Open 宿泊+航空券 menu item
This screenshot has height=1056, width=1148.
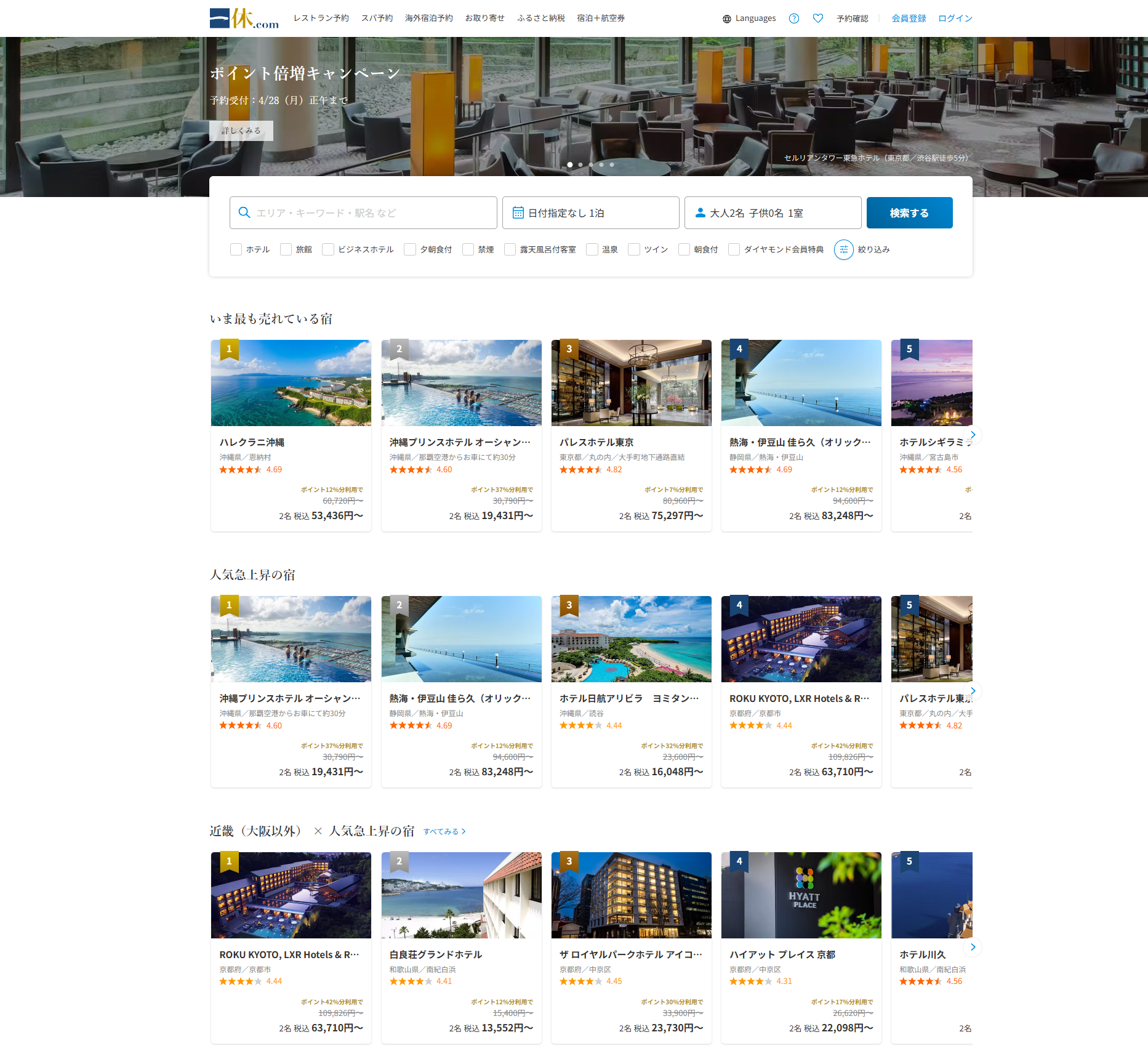[x=601, y=18]
